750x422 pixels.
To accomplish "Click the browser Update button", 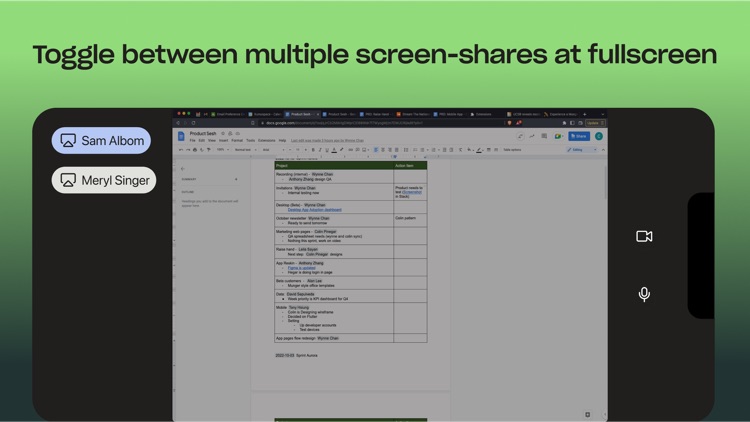I will (595, 123).
